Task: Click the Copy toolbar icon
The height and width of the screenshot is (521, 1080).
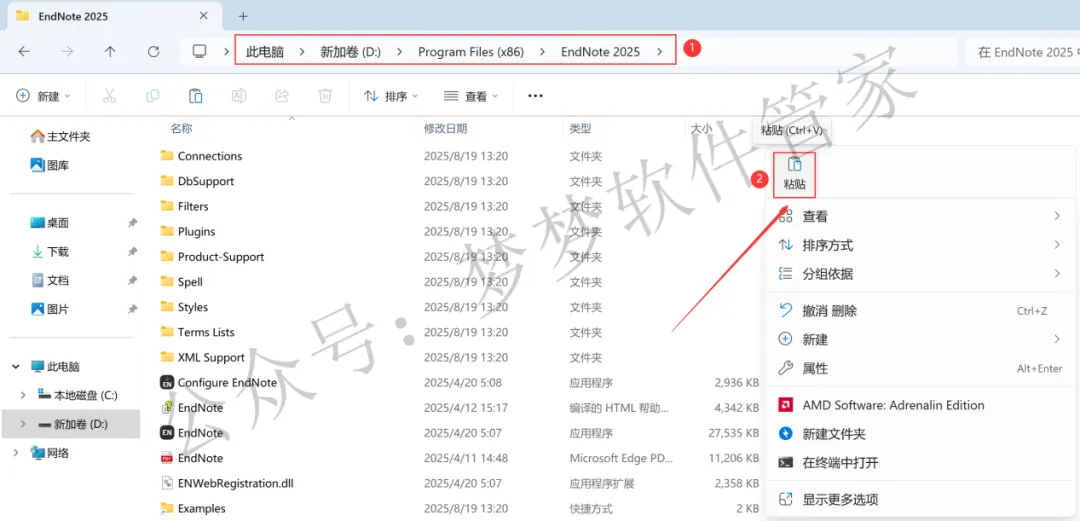Action: tap(152, 96)
